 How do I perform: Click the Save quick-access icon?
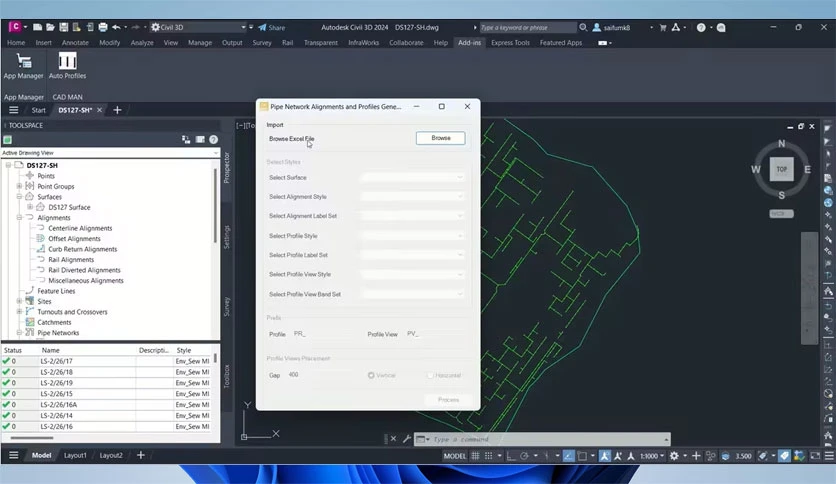(63, 27)
